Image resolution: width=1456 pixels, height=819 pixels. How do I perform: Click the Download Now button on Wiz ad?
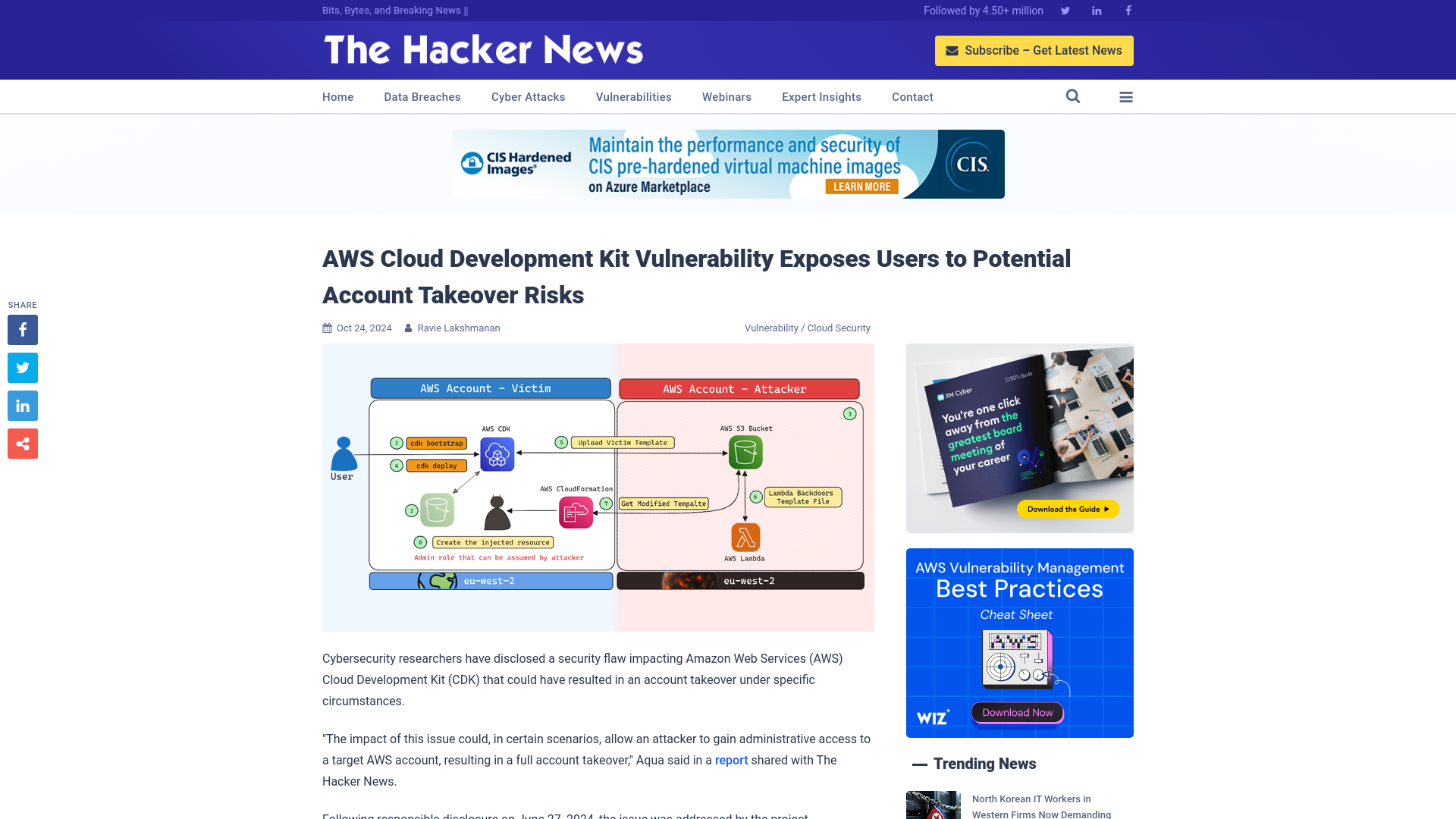tap(1017, 712)
